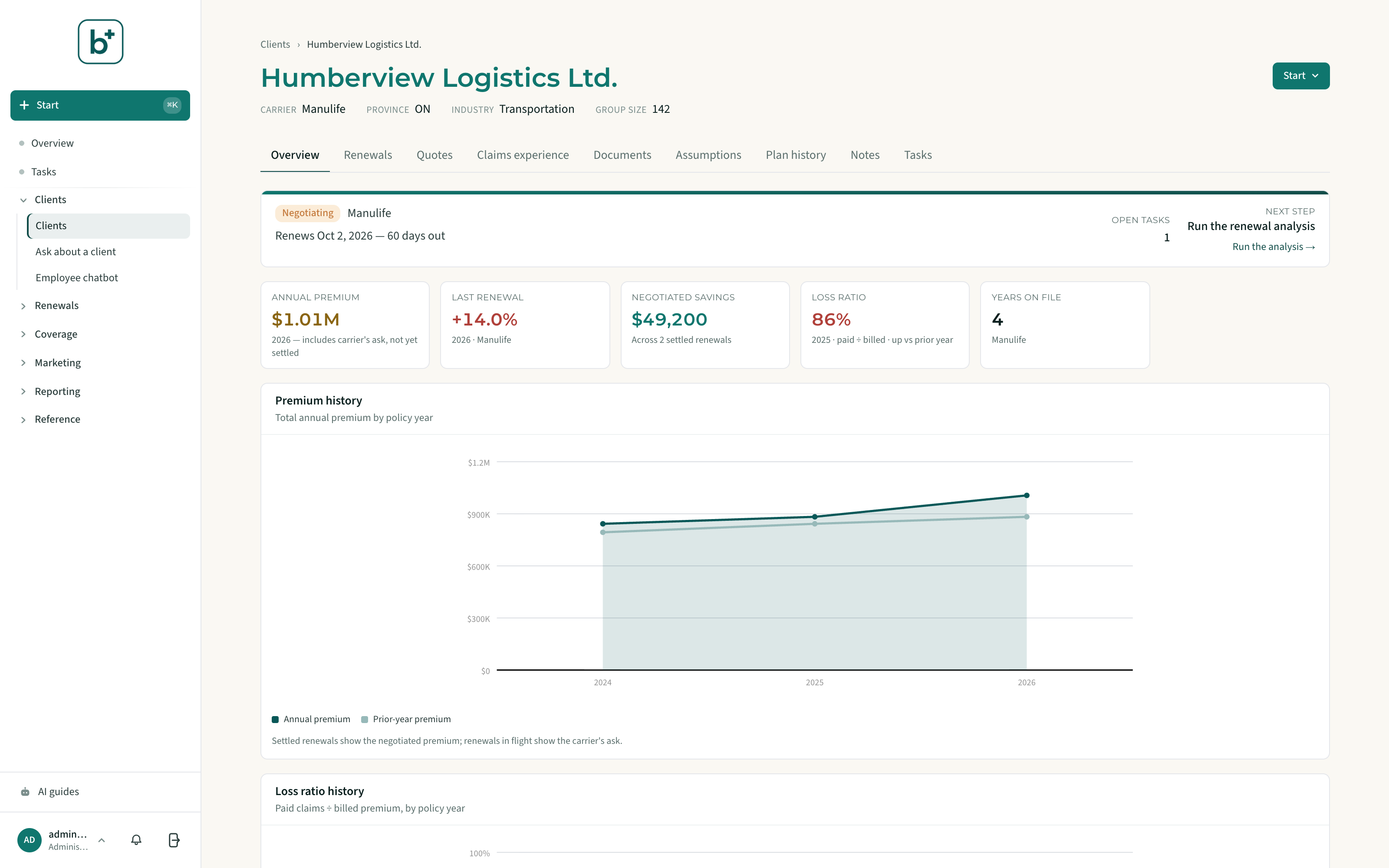Click the province value ON
The height and width of the screenshot is (868, 1389).
click(x=422, y=109)
